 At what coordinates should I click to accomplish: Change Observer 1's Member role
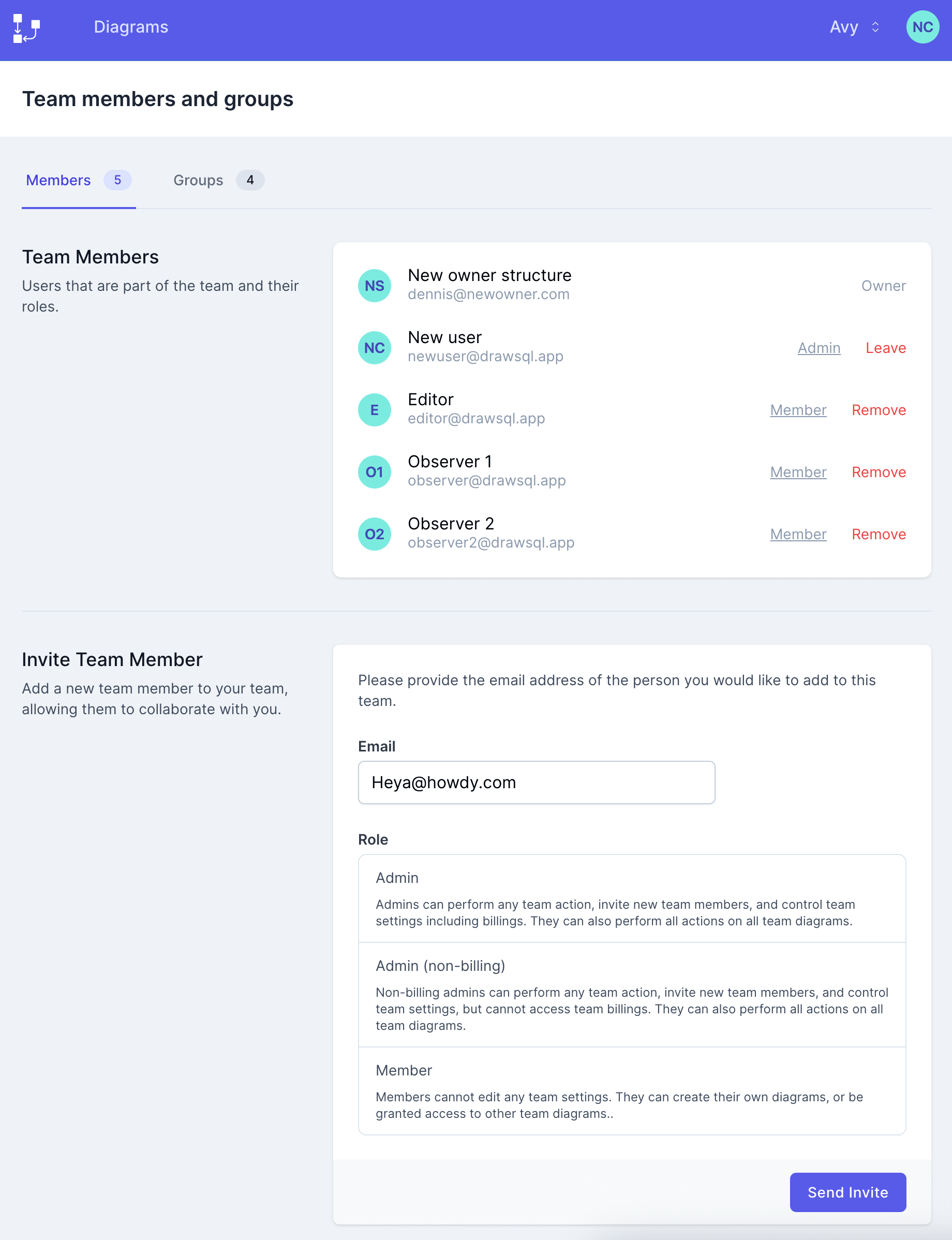click(x=798, y=472)
